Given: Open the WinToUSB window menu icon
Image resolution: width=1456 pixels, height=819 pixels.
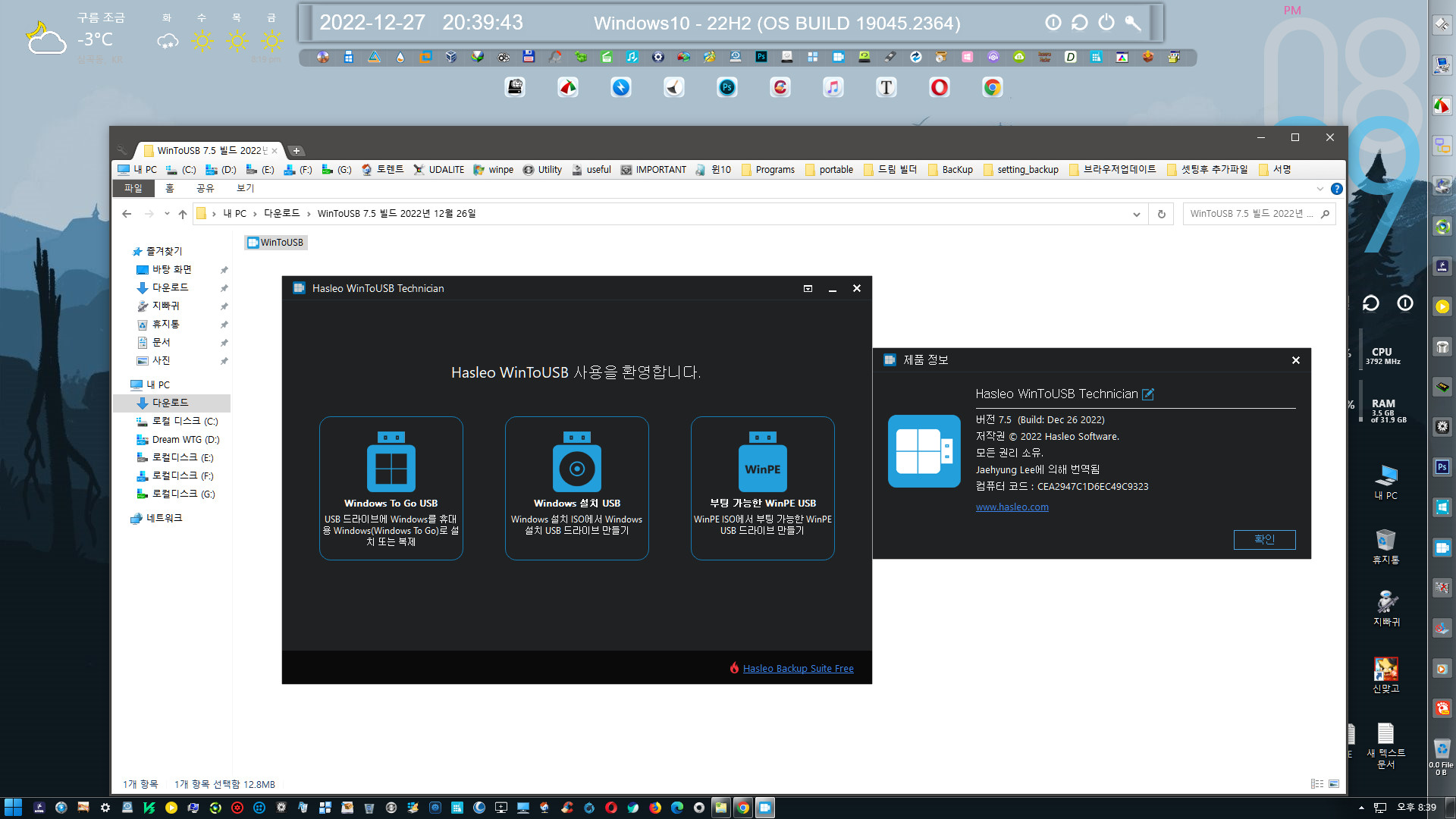Looking at the screenshot, I should 808,288.
